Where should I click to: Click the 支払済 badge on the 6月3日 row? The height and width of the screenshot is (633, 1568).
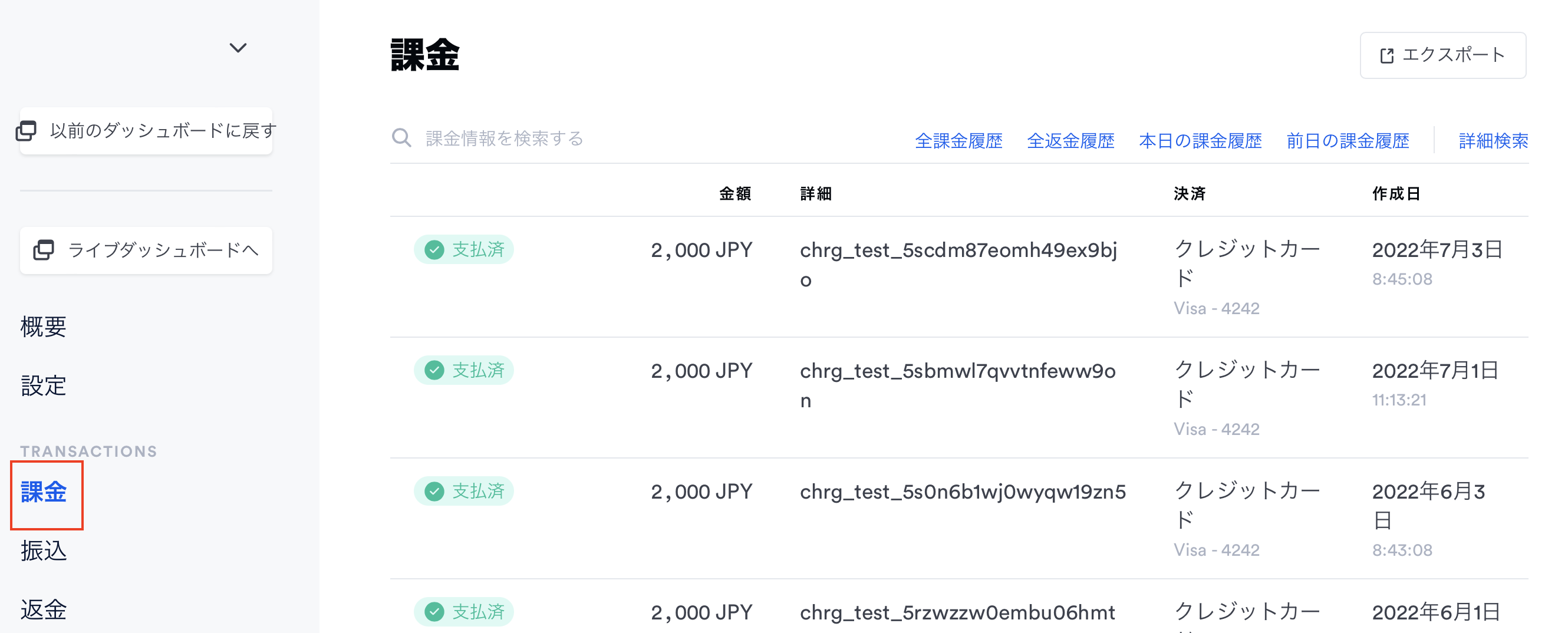464,490
